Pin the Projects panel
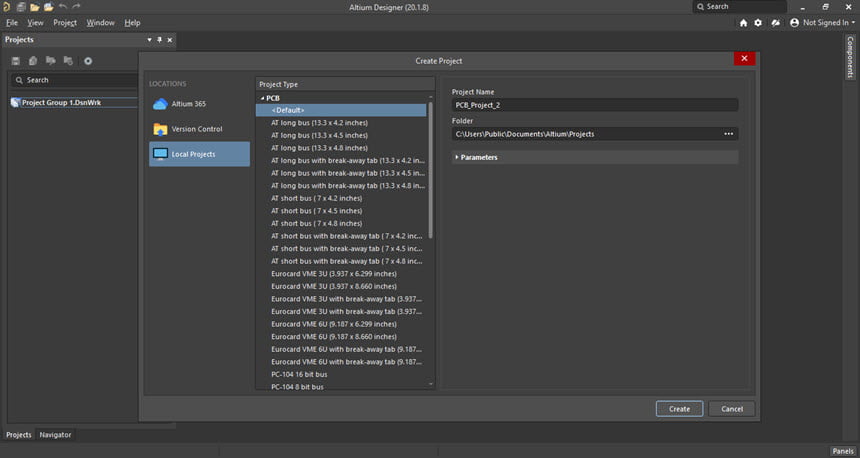This screenshot has width=860, height=458. click(x=160, y=39)
